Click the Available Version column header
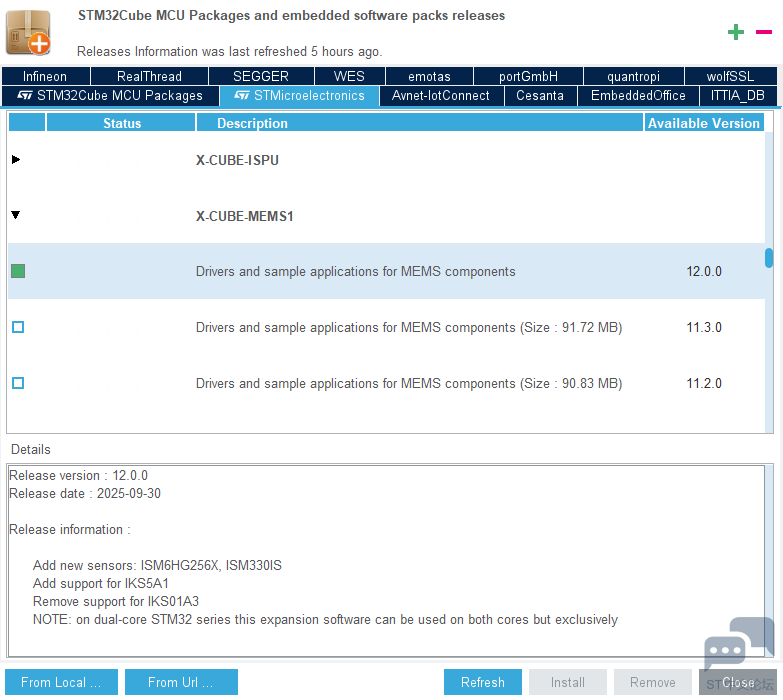 703,123
